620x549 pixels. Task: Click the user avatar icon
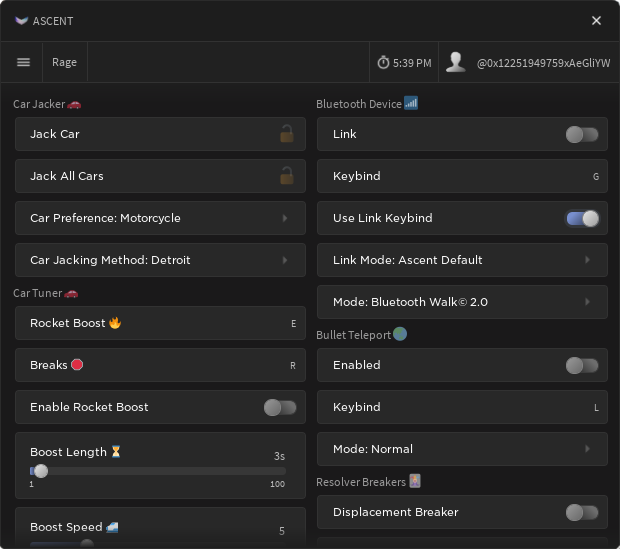(x=456, y=62)
